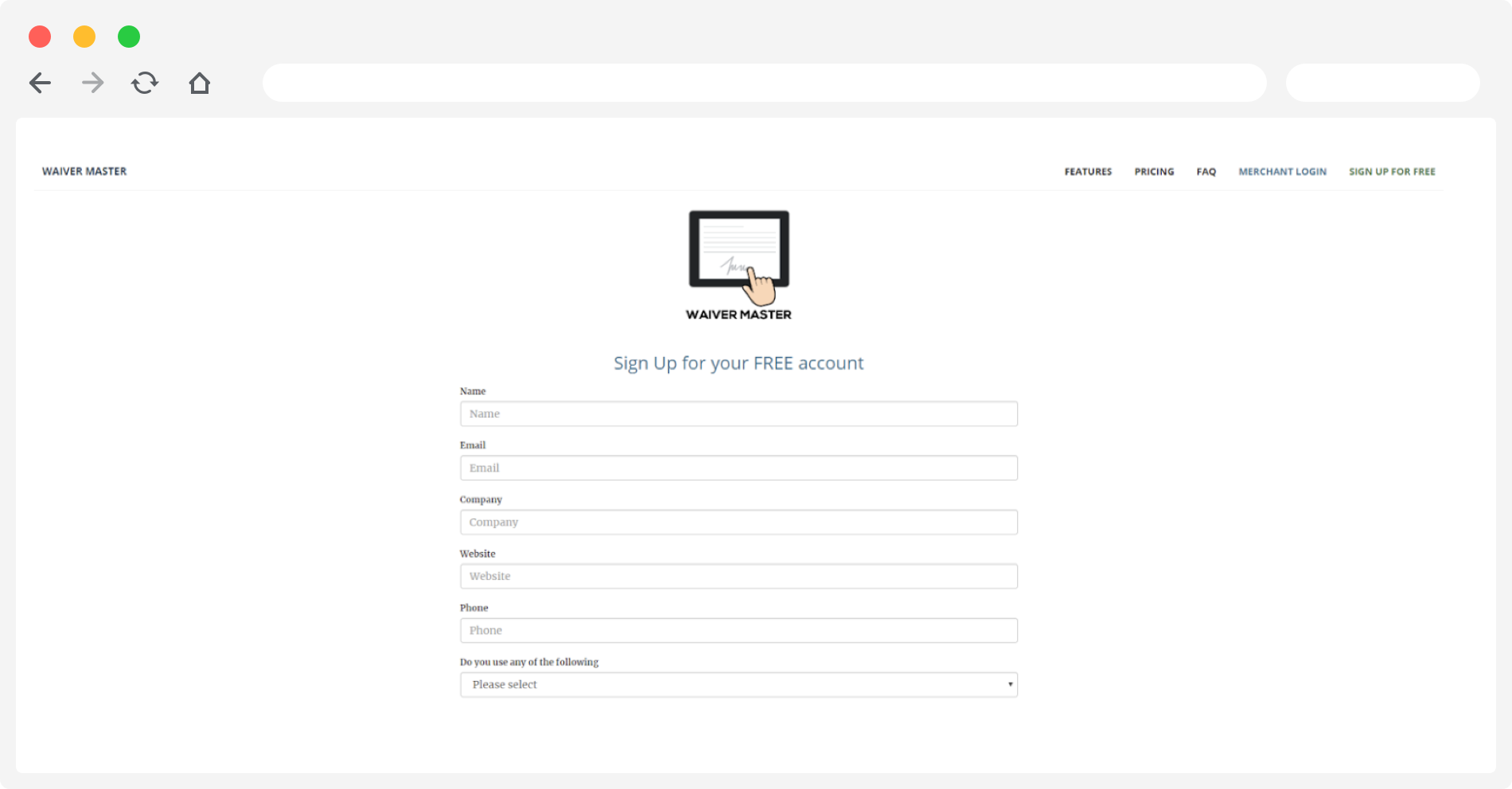Open the PRICING navigation menu item
Screen dimensions: 1512x789
1154,171
